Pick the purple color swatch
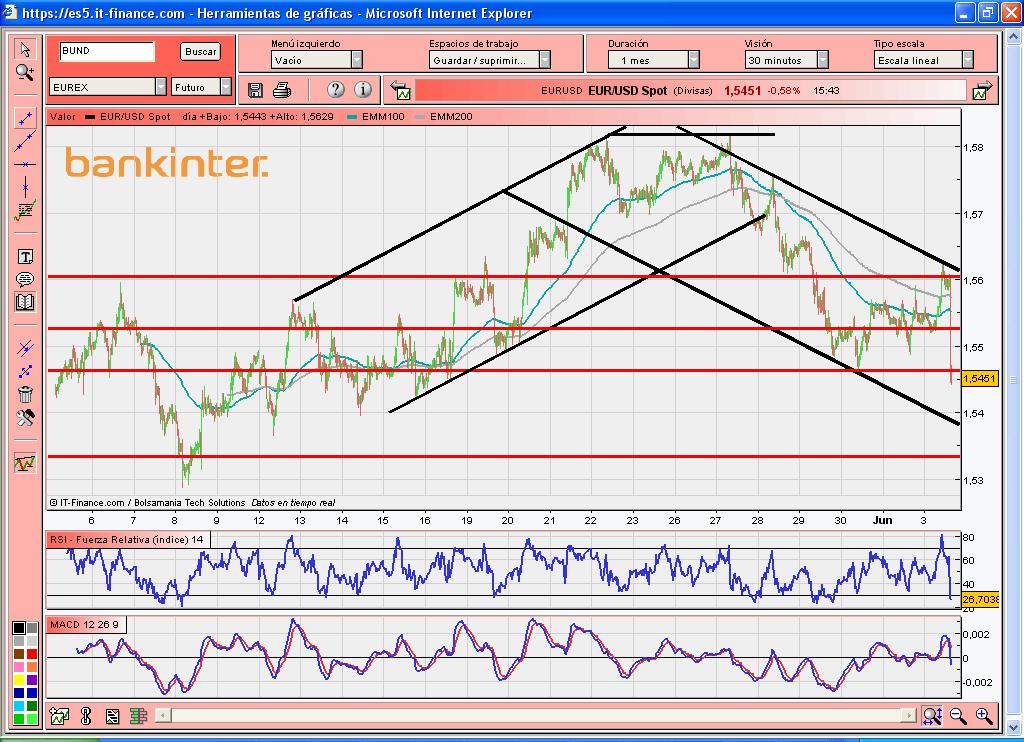Image resolution: width=1024 pixels, height=742 pixels. [32, 680]
